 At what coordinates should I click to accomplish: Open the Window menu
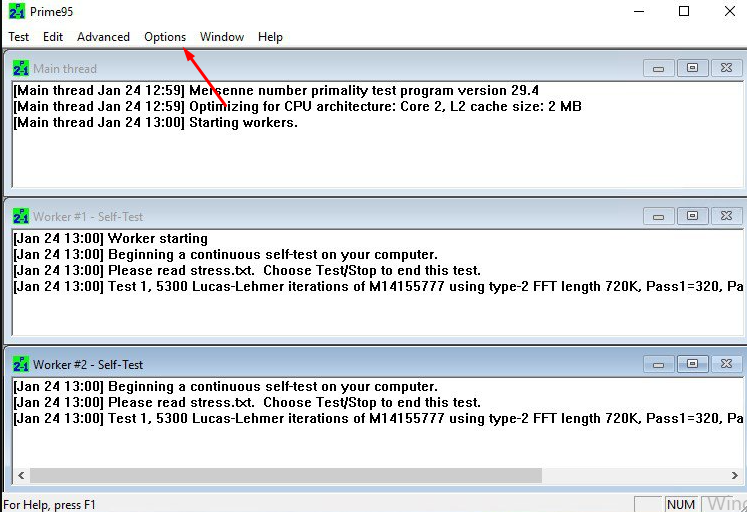tap(222, 37)
